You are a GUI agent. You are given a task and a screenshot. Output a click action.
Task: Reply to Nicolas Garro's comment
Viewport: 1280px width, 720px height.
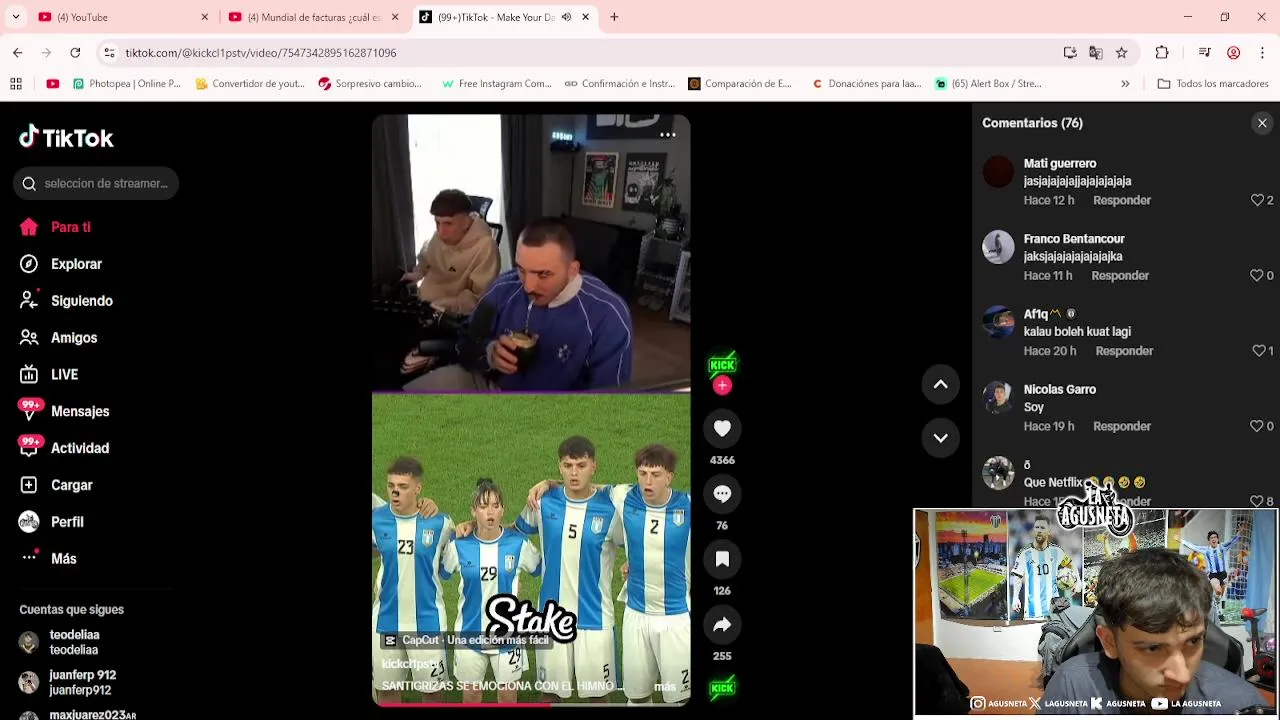tap(1122, 426)
